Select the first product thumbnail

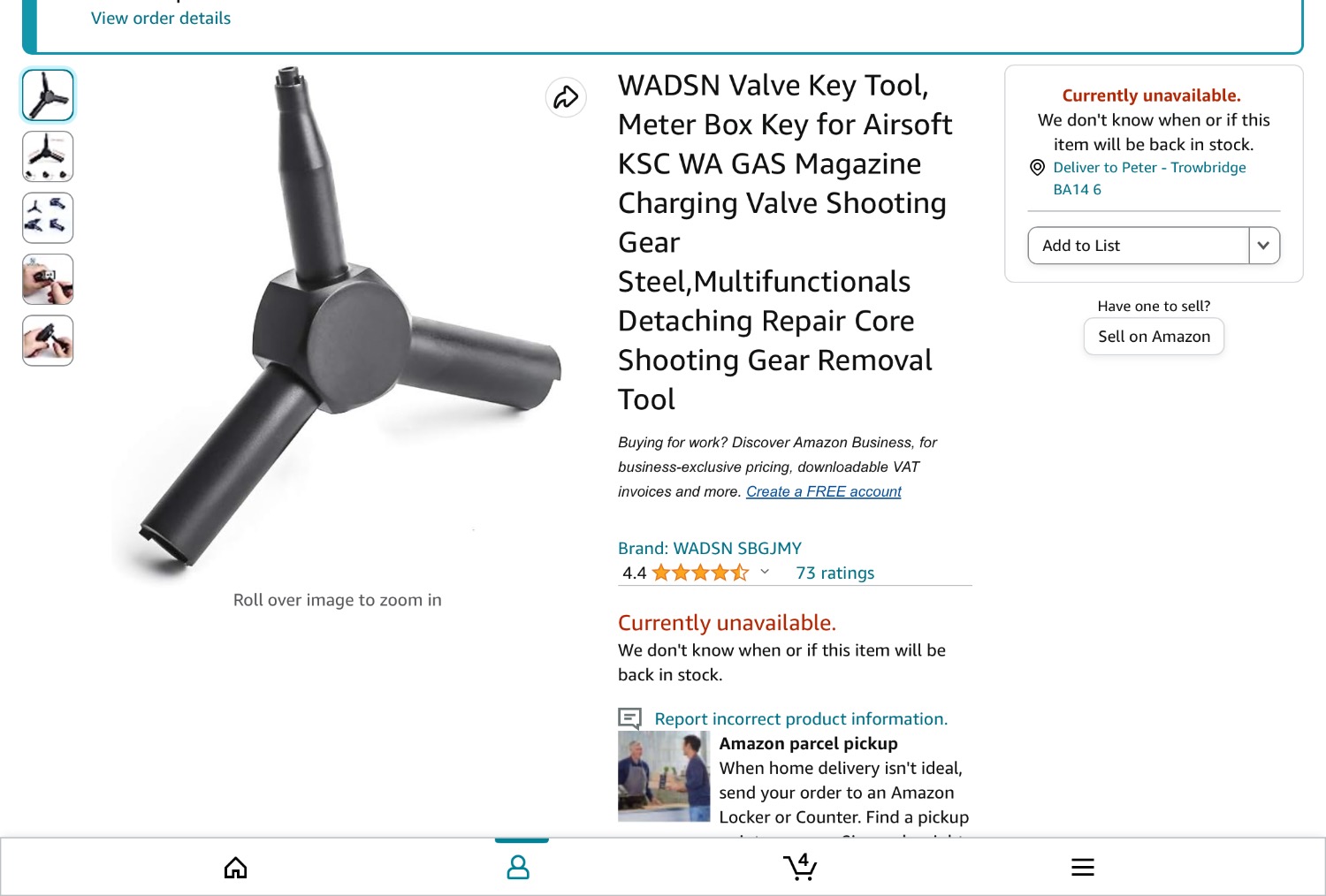pos(48,95)
